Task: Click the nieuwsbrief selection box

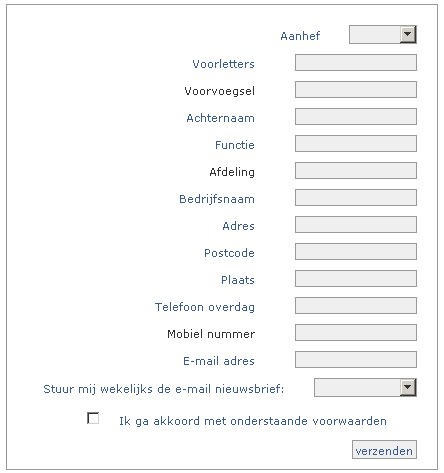Action: (x=365, y=387)
